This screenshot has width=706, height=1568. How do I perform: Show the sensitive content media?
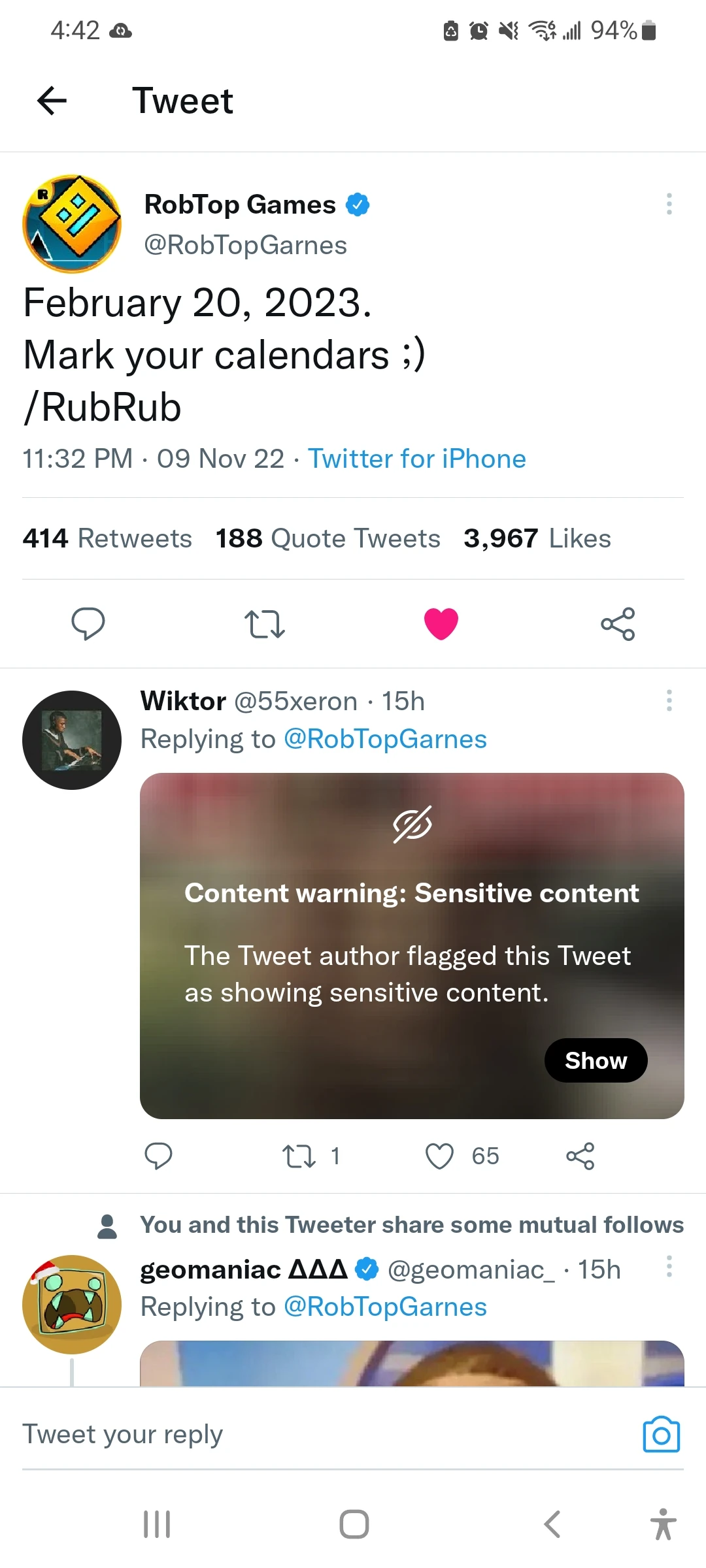click(596, 1060)
